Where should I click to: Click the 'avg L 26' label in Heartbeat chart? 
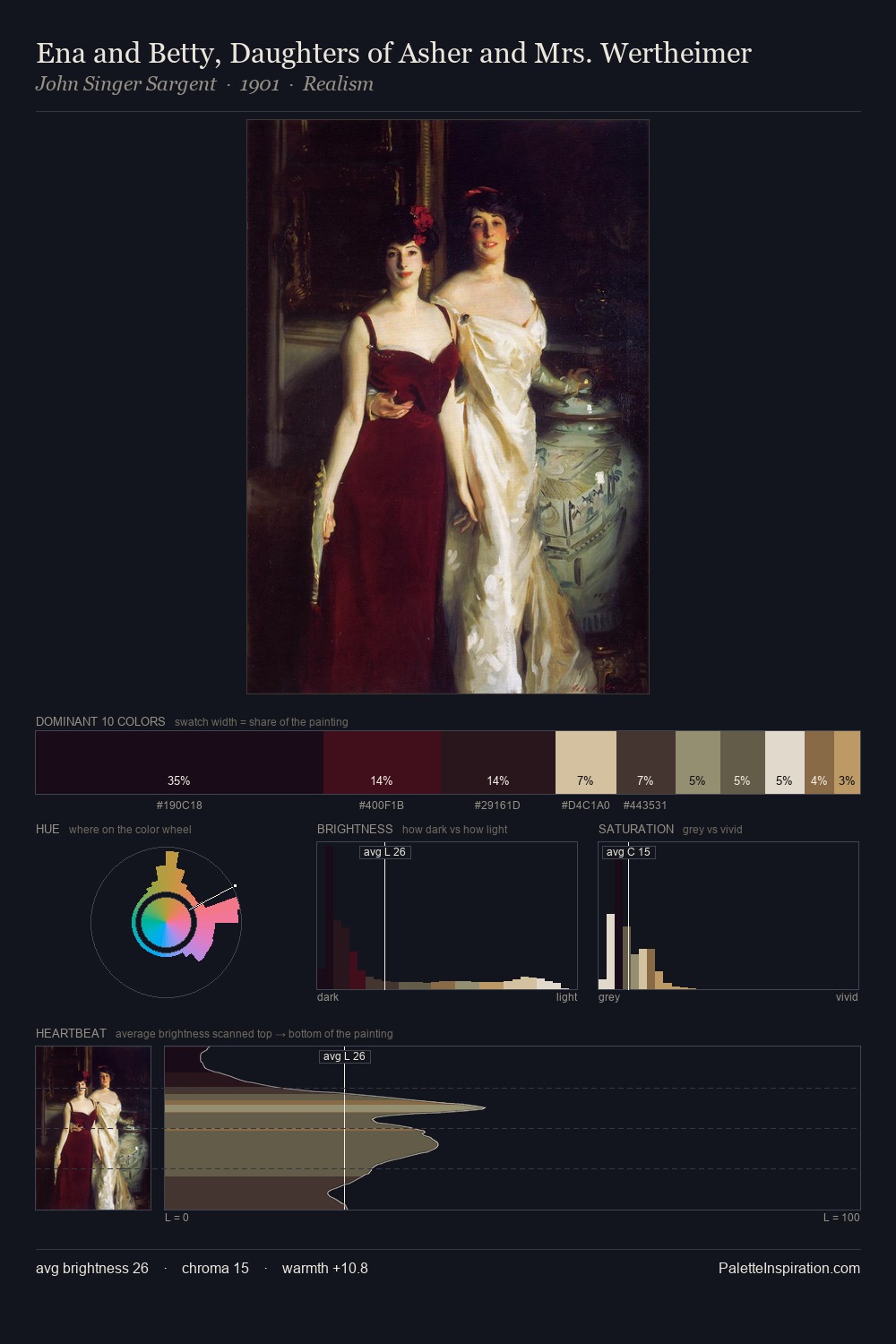tap(344, 1056)
